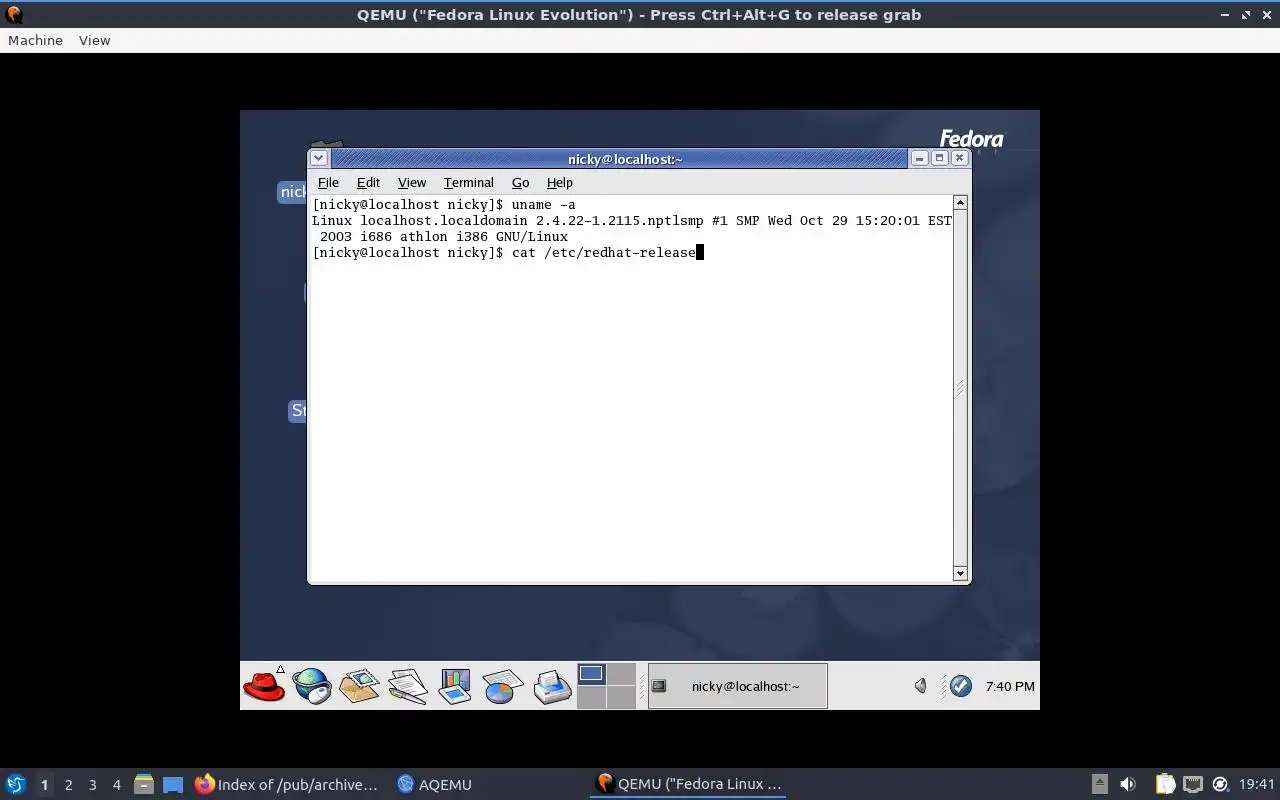This screenshot has height=800, width=1280.
Task: Open the Evolution mail launcher
Action: tap(359, 686)
